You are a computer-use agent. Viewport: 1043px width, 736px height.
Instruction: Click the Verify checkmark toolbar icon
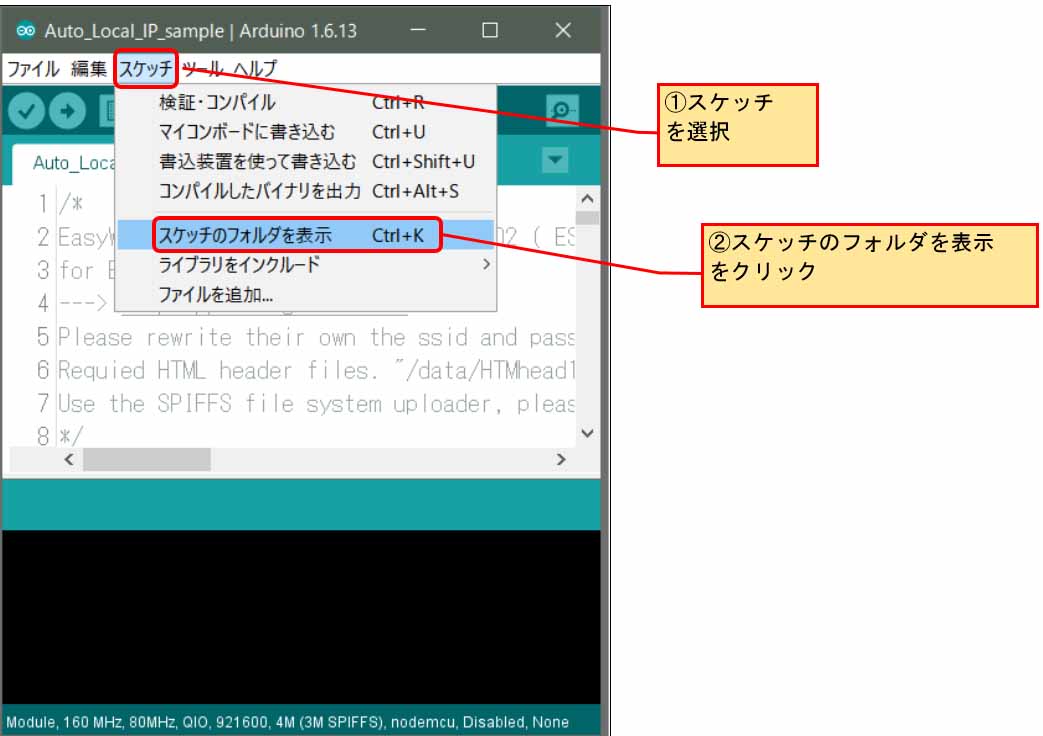coord(27,111)
